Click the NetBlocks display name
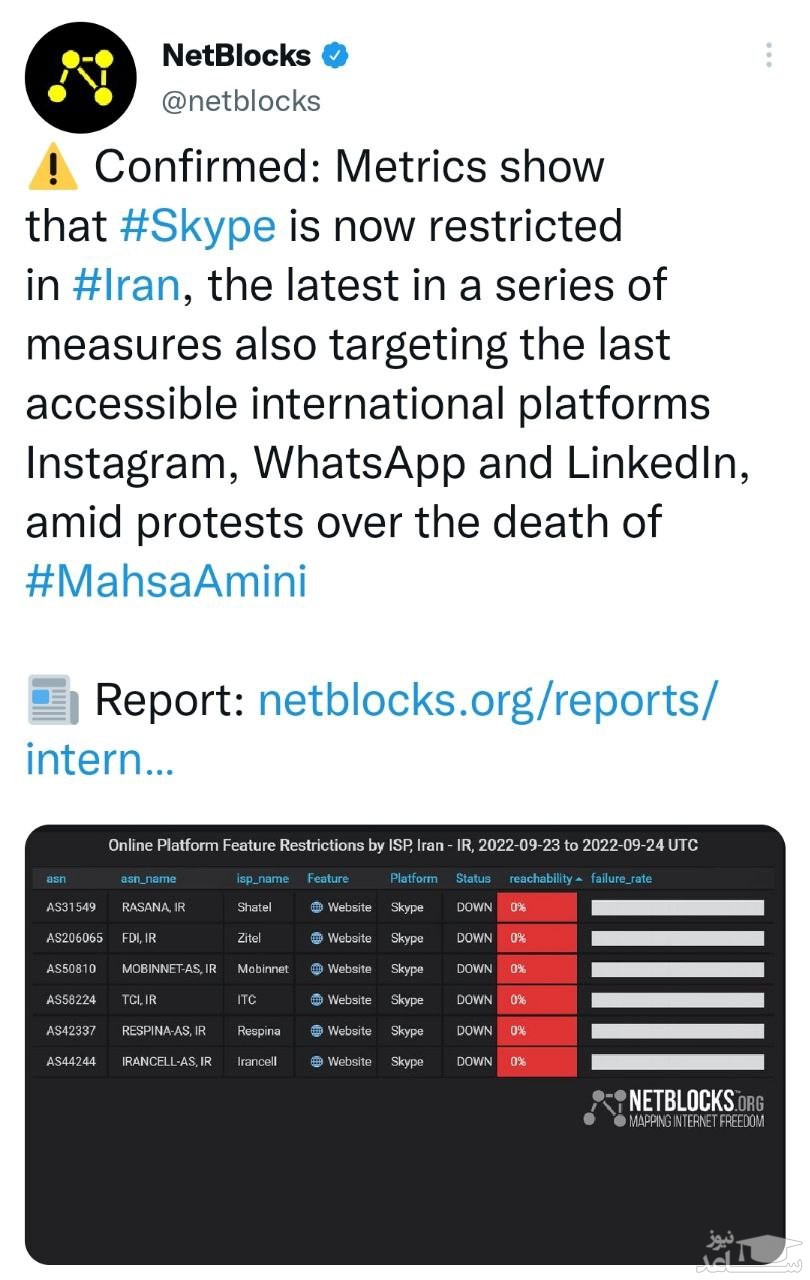 pos(236,56)
